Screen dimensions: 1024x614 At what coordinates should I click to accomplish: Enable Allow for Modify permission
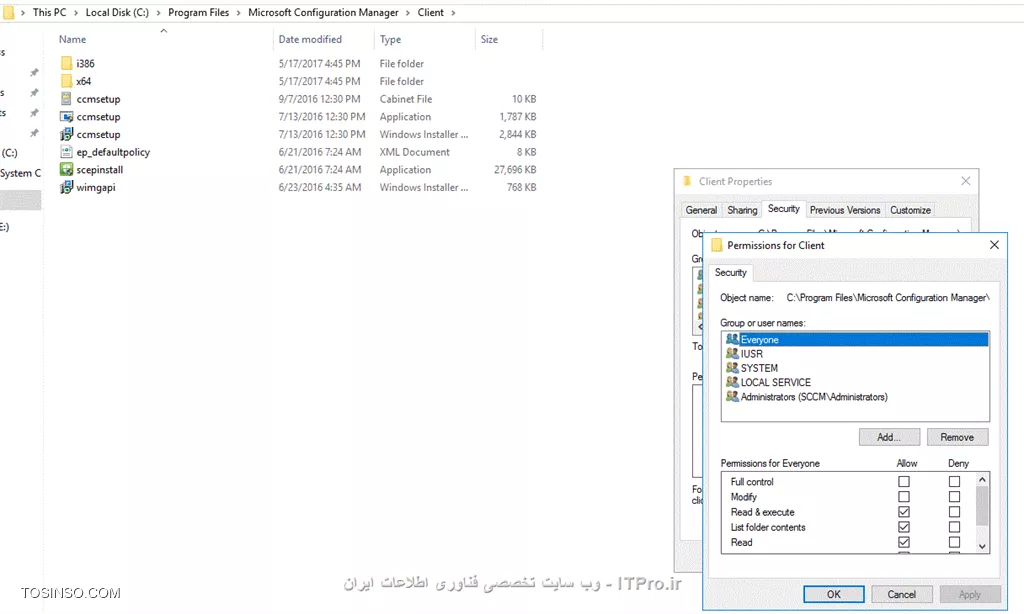(x=904, y=496)
